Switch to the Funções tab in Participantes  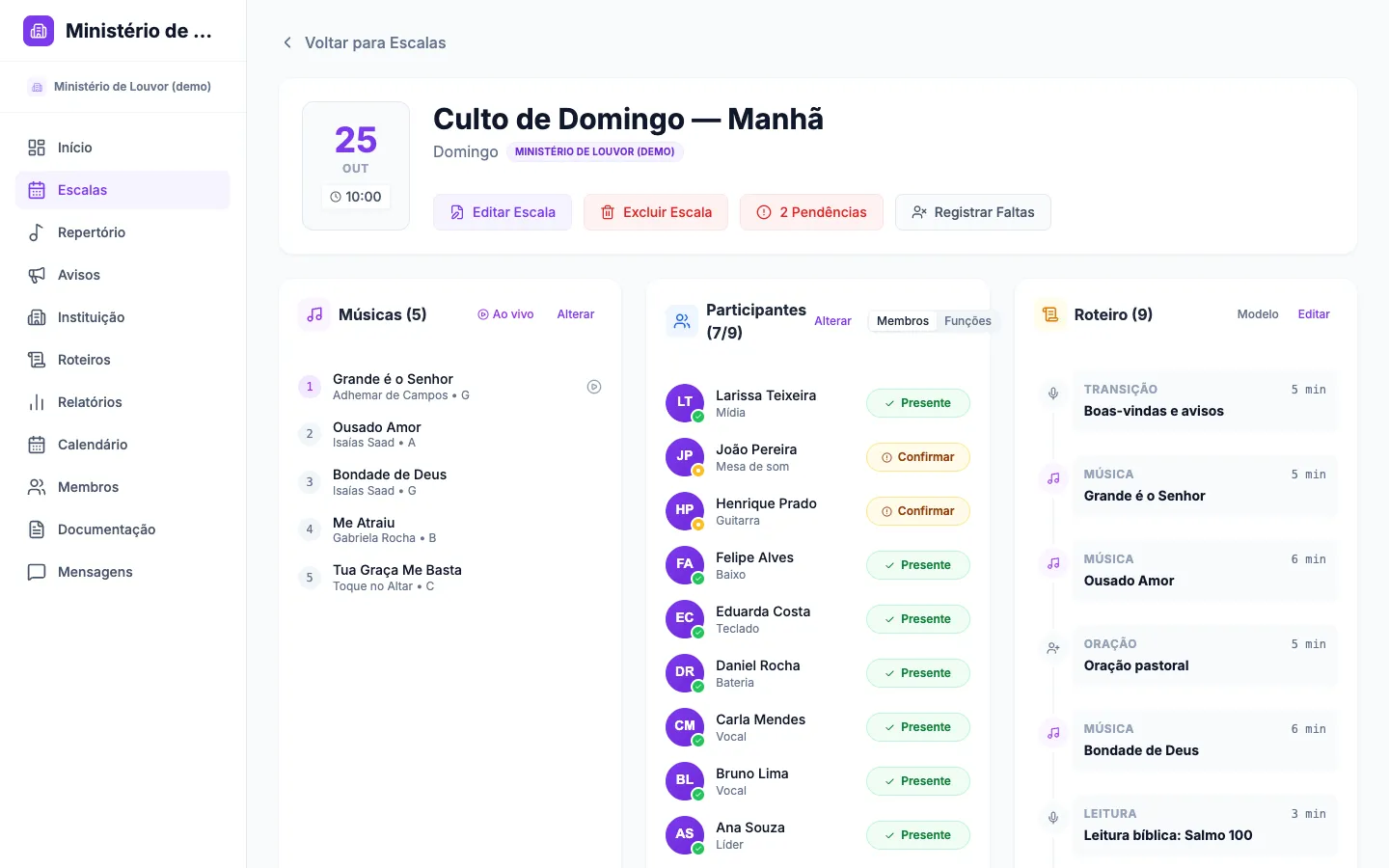click(x=967, y=321)
